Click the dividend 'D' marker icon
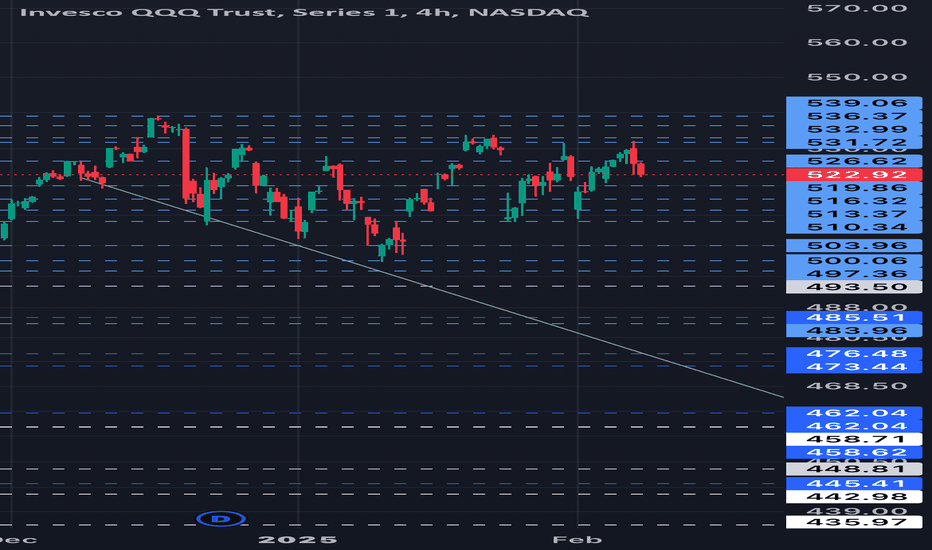The image size is (932, 550). point(221,519)
